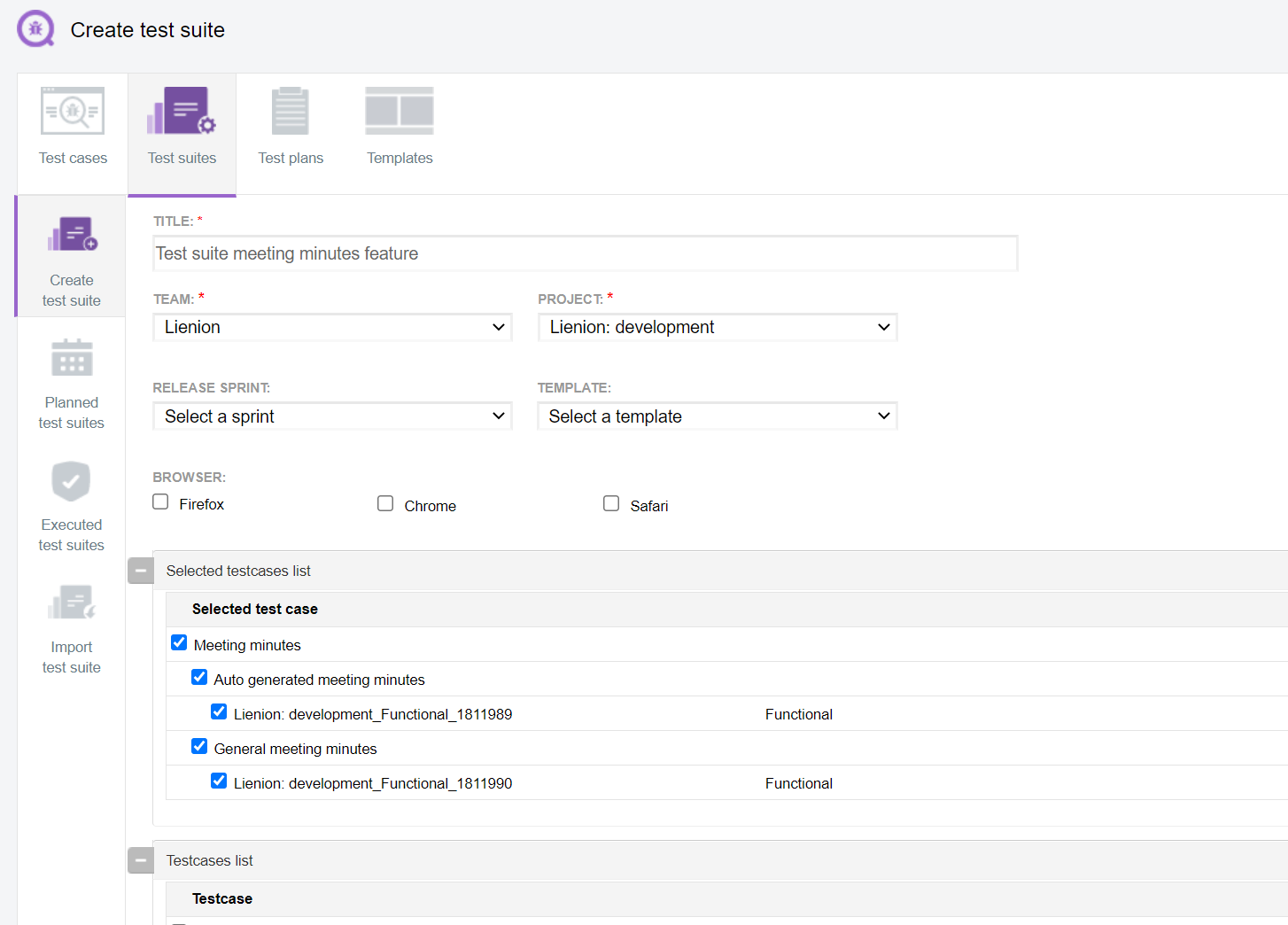
Task: Collapse the Selected testcases list panel
Action: 141,571
